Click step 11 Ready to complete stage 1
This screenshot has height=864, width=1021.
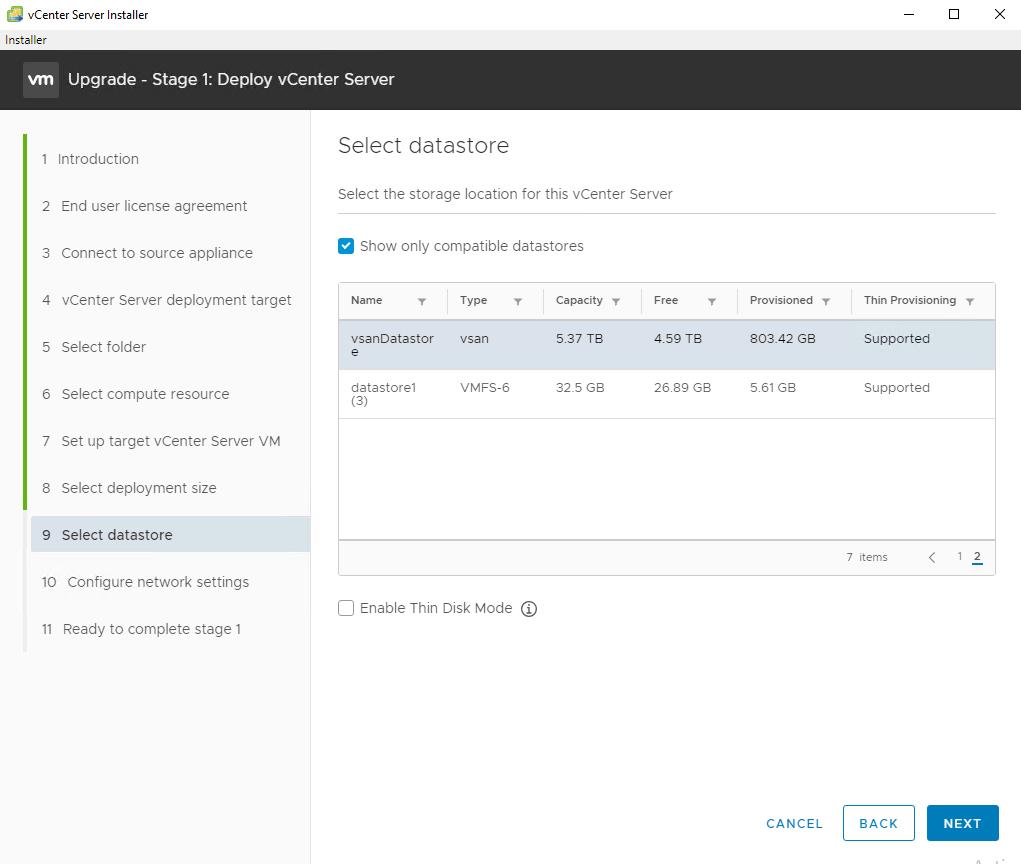click(x=141, y=629)
